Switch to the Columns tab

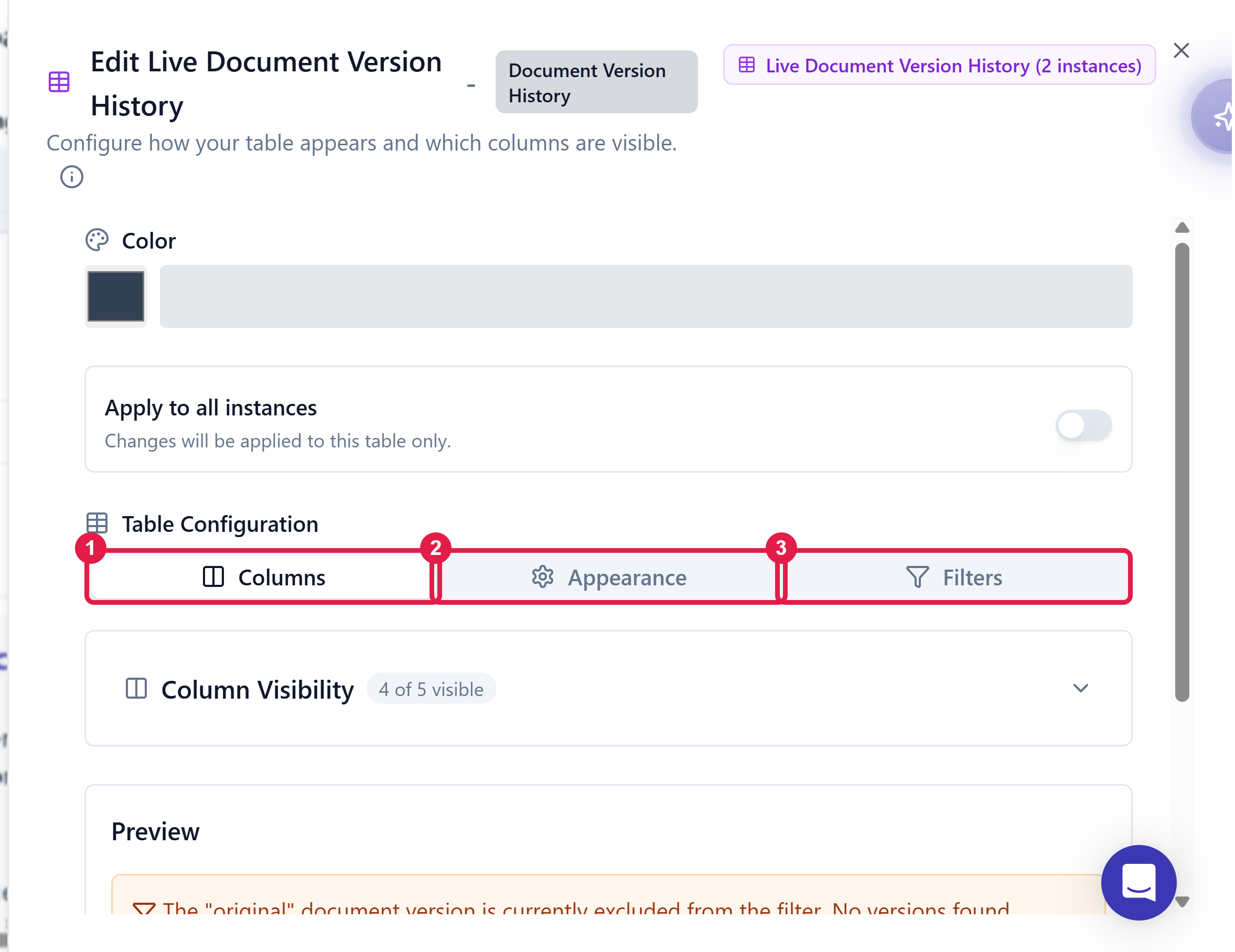click(x=263, y=577)
